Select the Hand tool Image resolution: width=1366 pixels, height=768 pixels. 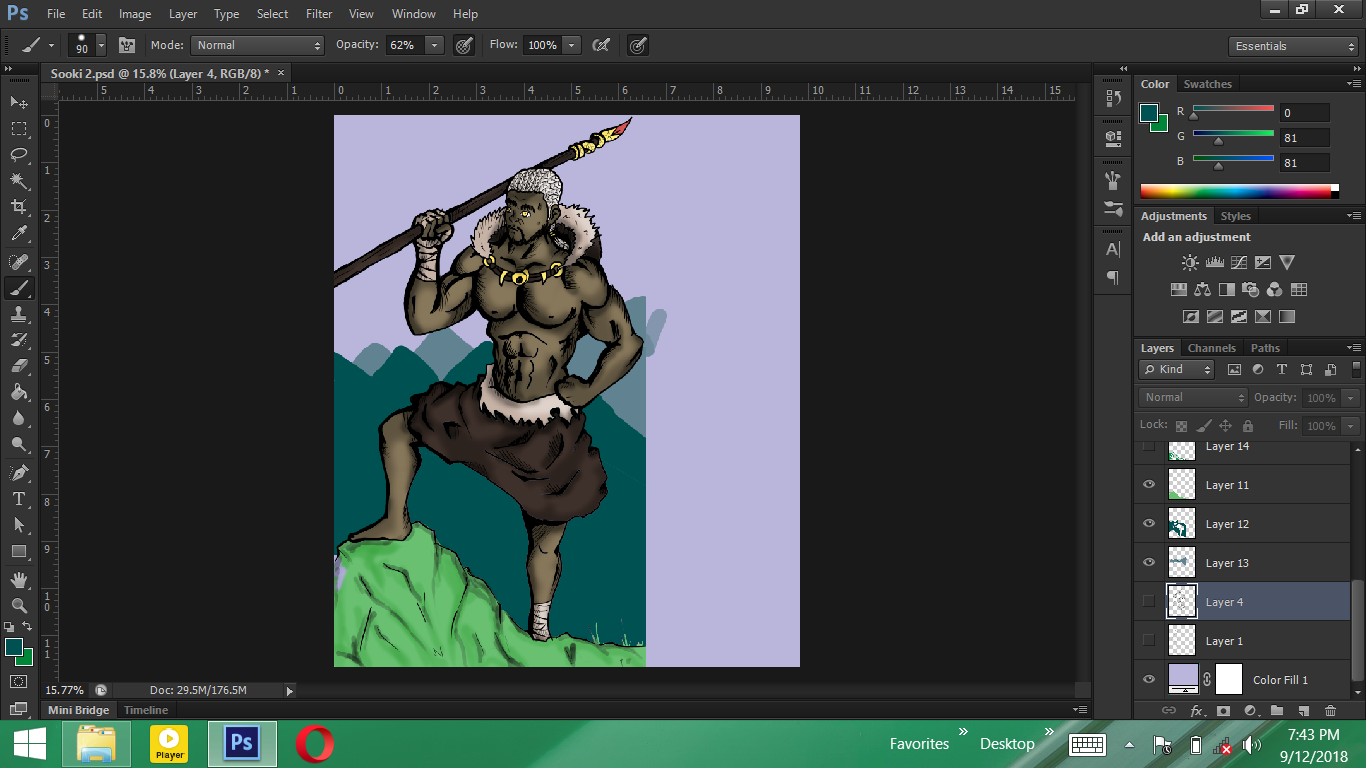point(19,579)
